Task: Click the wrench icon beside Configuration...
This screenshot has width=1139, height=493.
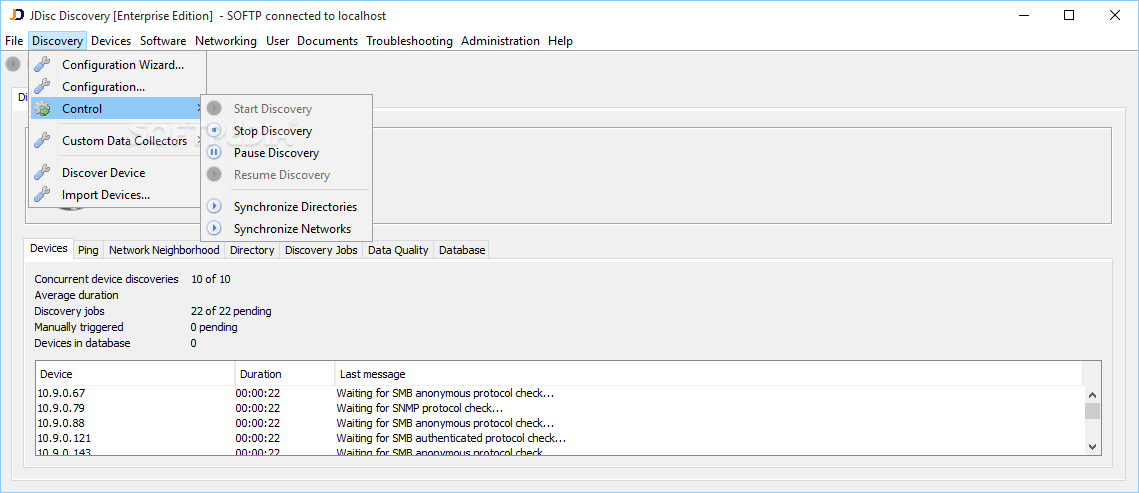Action: pos(43,86)
